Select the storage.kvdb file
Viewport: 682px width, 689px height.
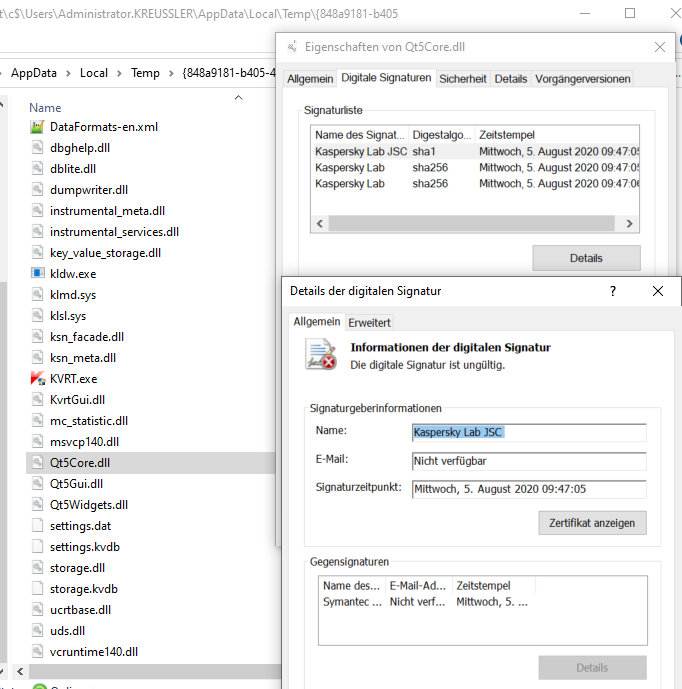click(x=83, y=589)
